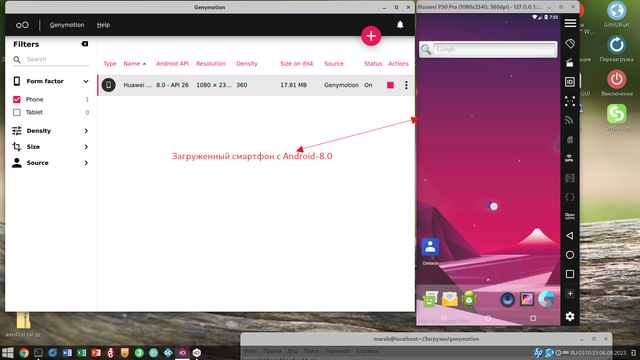Sort devices by Name column
The image size is (640, 360).
132,64
